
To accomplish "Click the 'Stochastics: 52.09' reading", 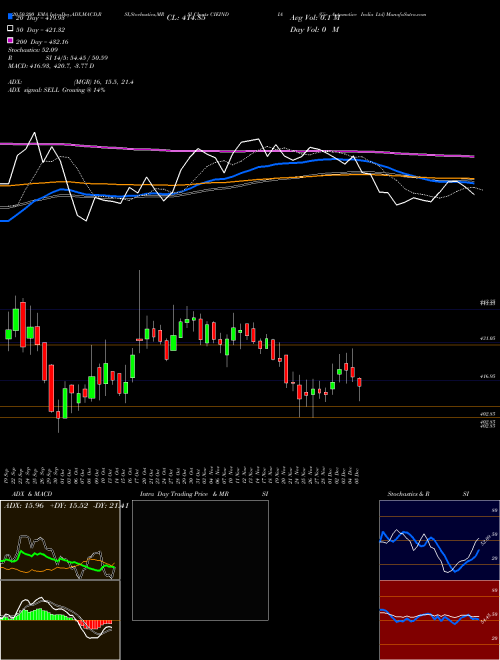I will coord(32,50).
